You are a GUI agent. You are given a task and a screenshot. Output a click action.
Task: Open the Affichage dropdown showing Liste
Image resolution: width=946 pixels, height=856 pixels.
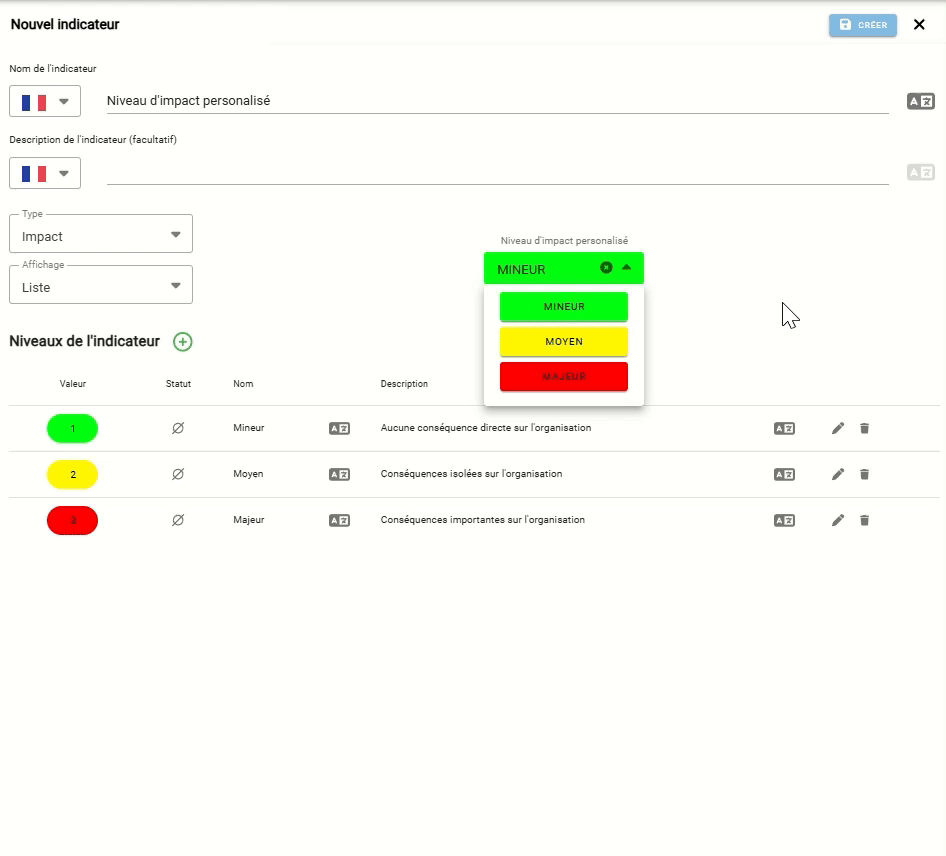pyautogui.click(x=101, y=285)
